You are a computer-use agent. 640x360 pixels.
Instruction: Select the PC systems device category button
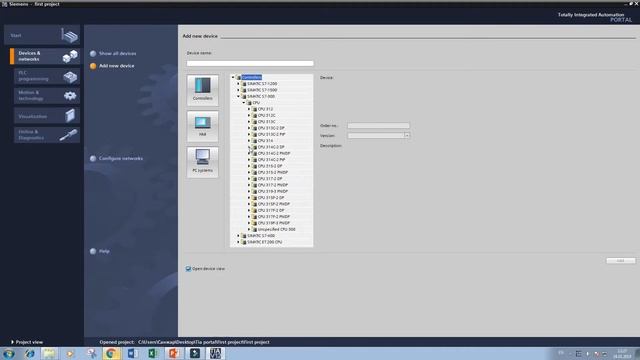click(202, 162)
